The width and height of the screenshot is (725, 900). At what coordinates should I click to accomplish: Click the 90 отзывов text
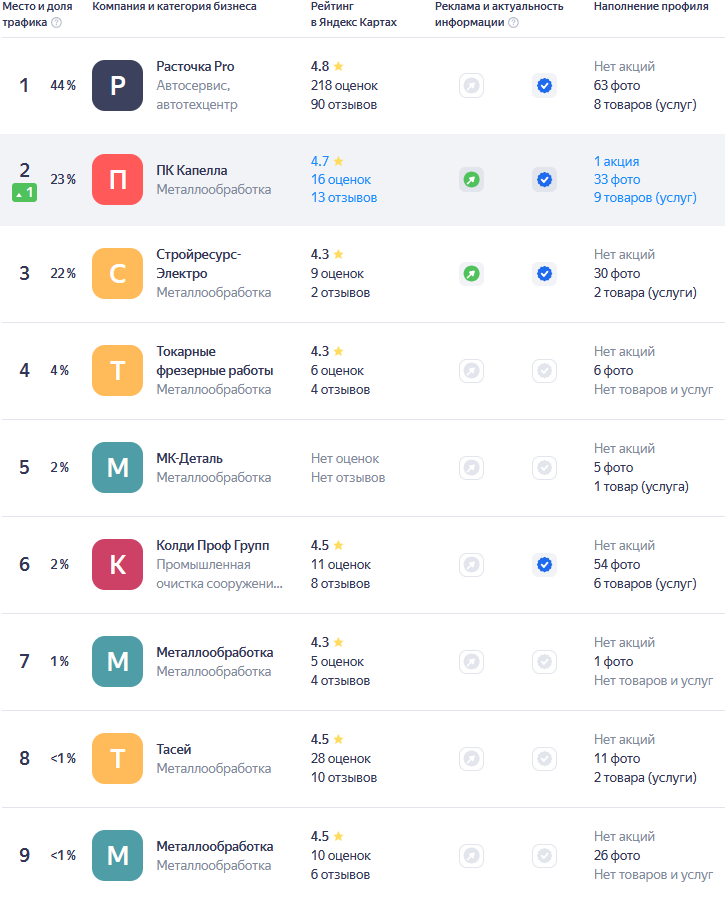[x=344, y=105]
